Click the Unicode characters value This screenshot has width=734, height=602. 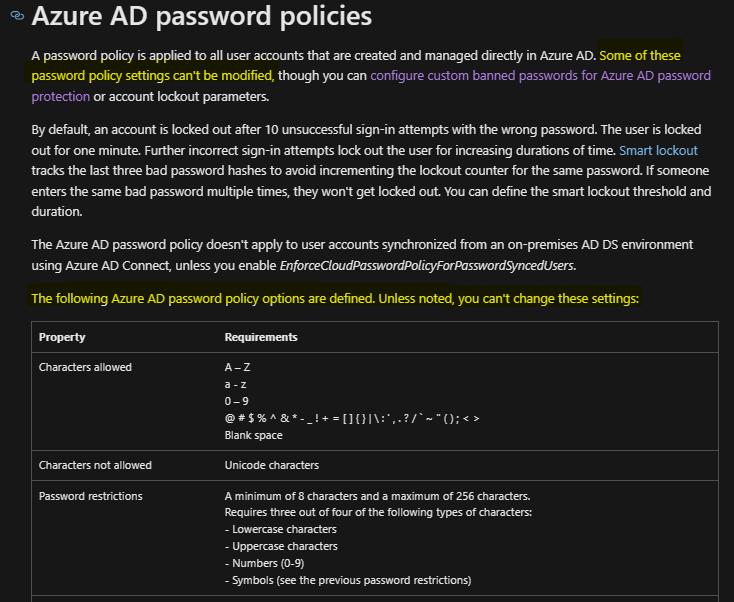point(272,465)
